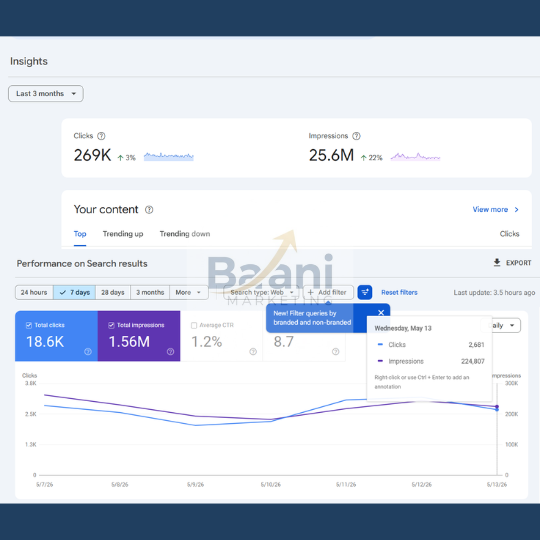Switch to the Trending up tab

(123, 234)
